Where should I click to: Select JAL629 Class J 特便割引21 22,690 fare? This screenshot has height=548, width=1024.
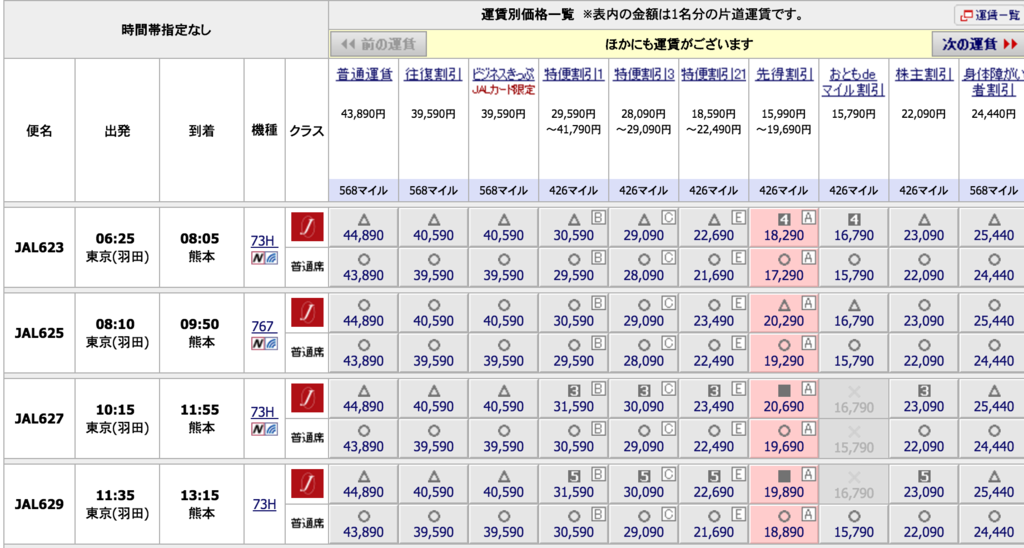(714, 484)
